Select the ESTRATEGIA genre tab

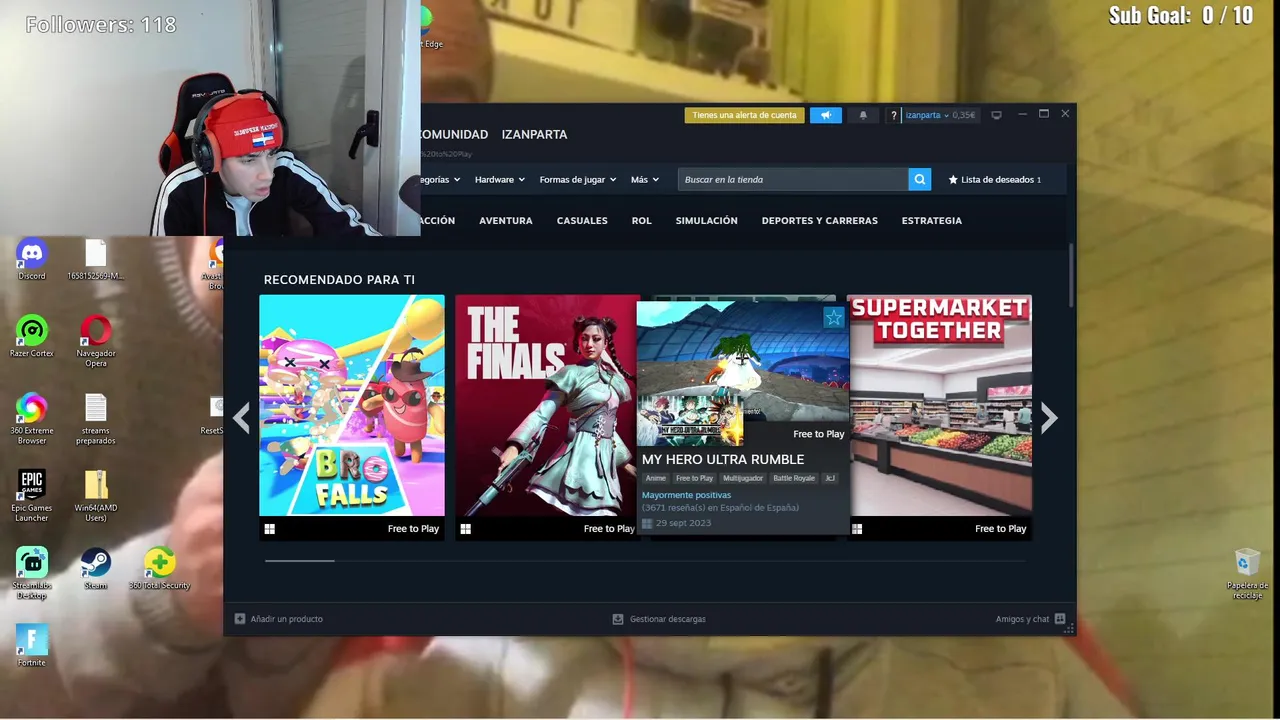tap(931, 221)
